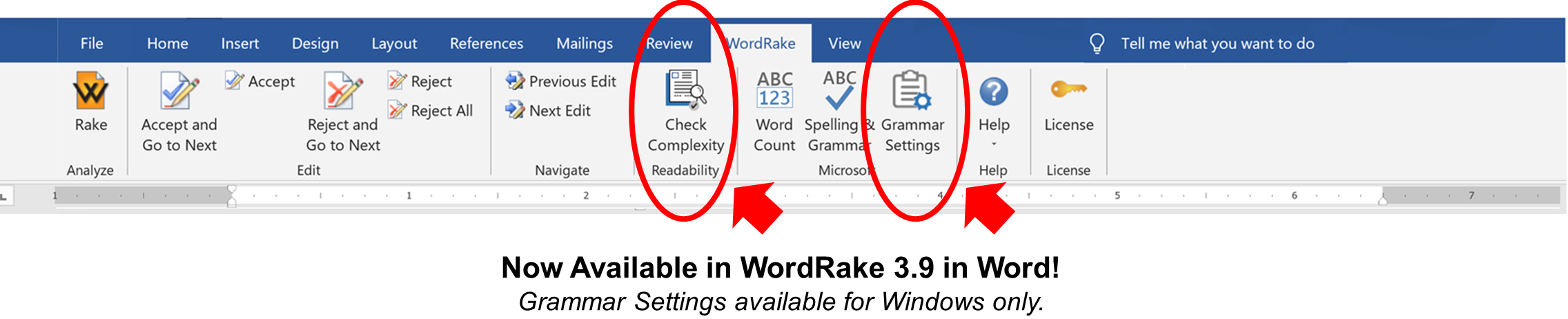
Task: Click the Rake analyze icon
Action: click(90, 92)
